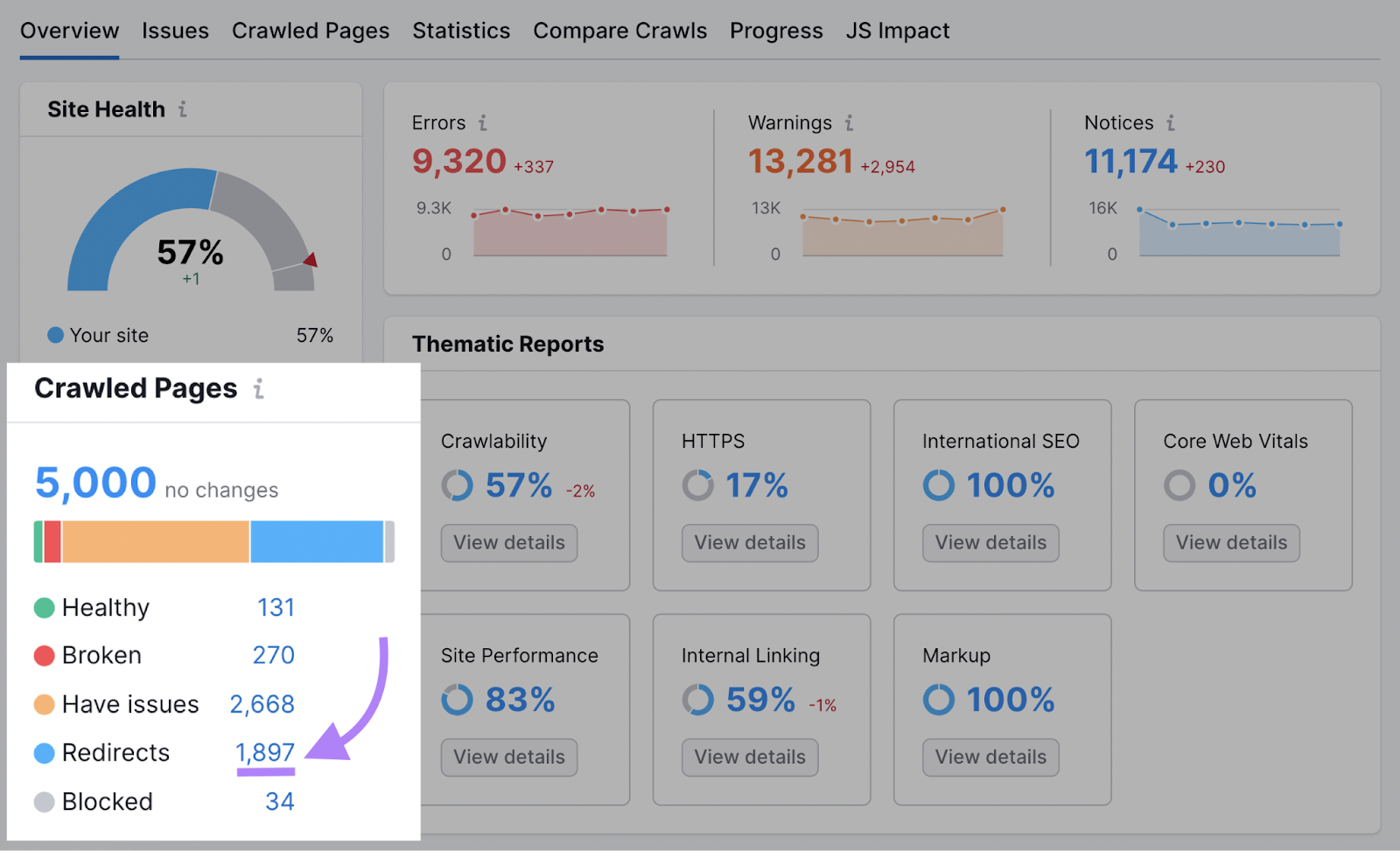Open the Statistics tab
The width and height of the screenshot is (1400, 851).
point(461,31)
